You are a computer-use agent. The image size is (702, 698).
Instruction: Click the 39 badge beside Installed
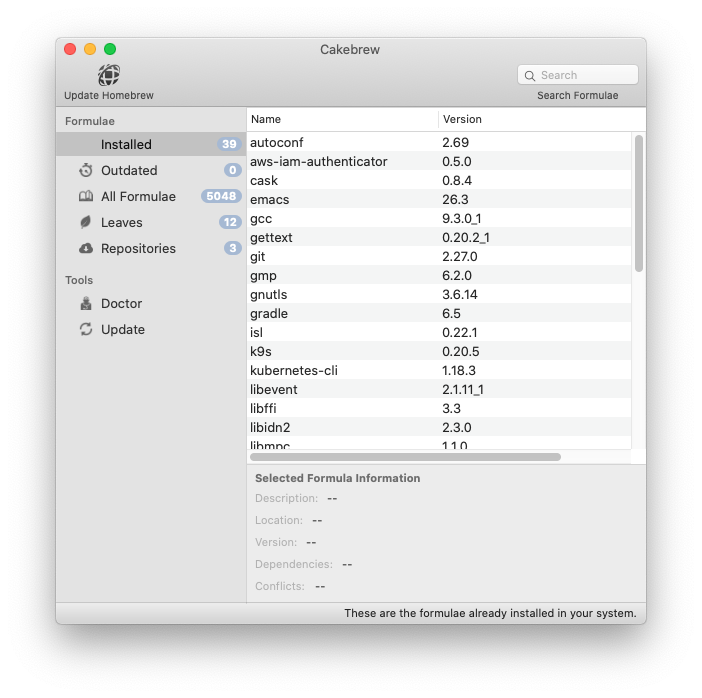229,144
